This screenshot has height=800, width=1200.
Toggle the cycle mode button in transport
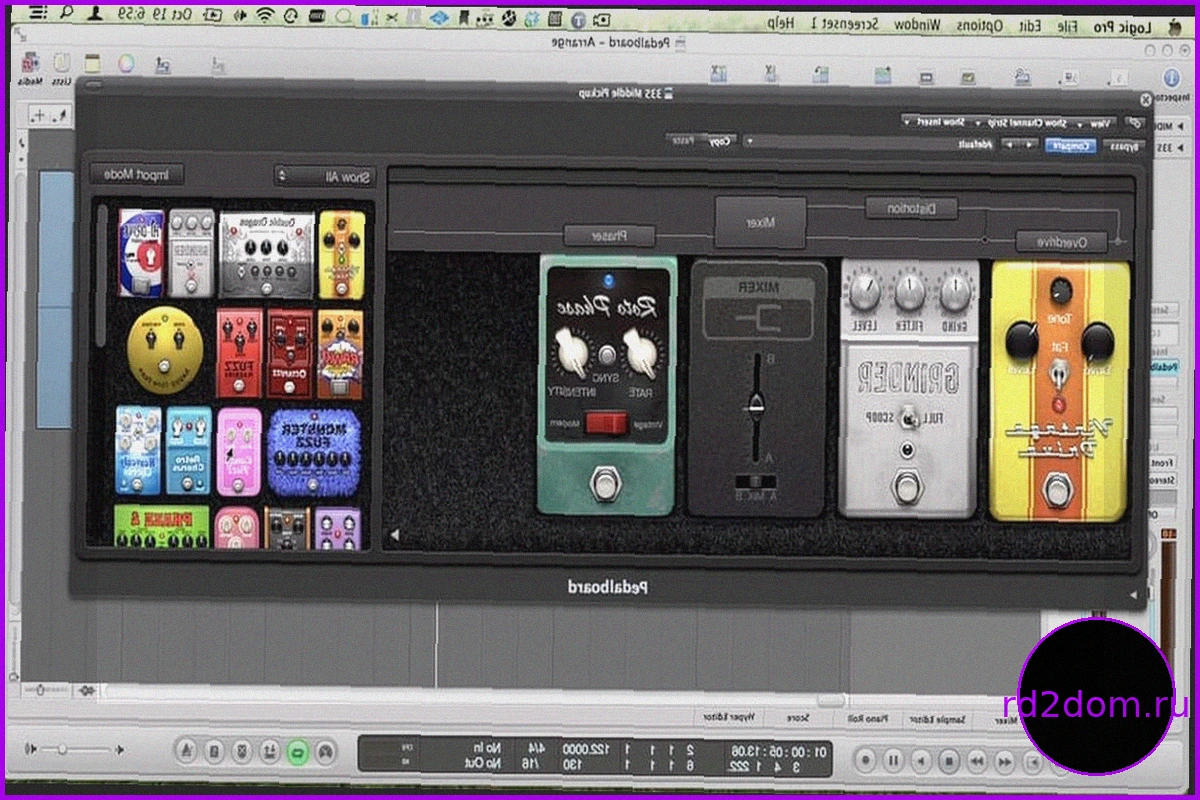point(296,750)
